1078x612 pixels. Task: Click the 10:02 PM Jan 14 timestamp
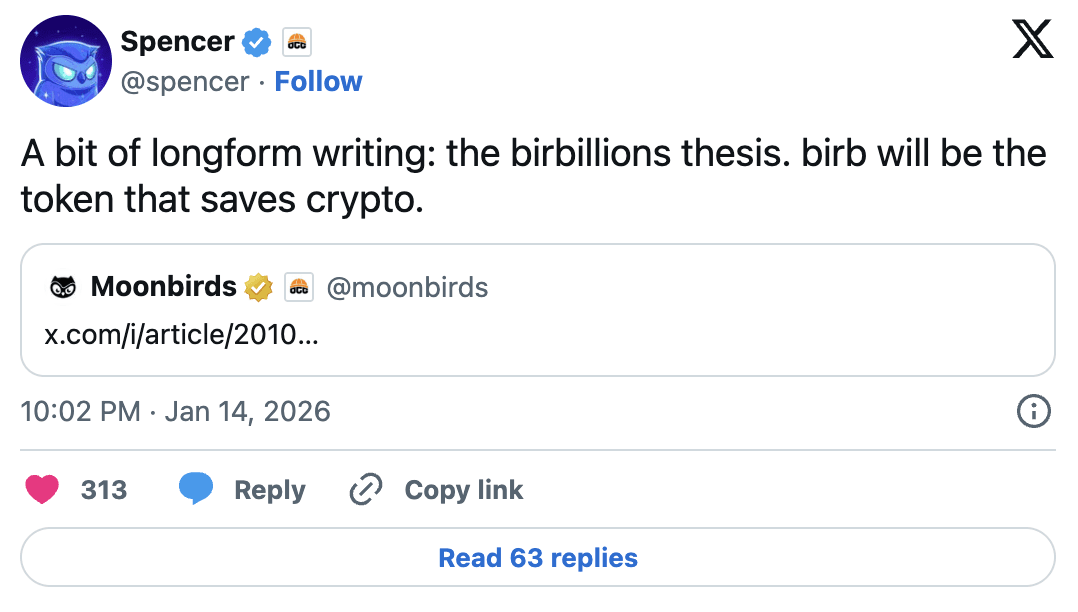click(175, 411)
